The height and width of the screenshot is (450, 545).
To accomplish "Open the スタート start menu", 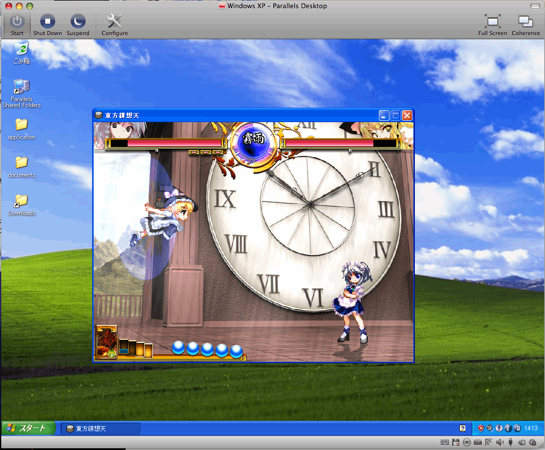I will click(x=28, y=428).
